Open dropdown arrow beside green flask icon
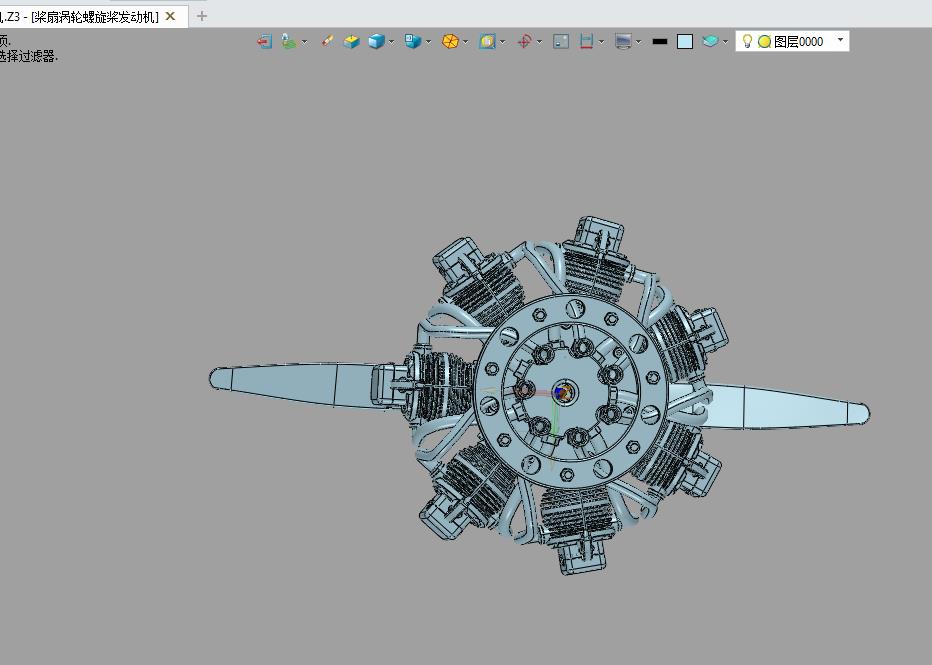The height and width of the screenshot is (665, 932). (x=304, y=42)
